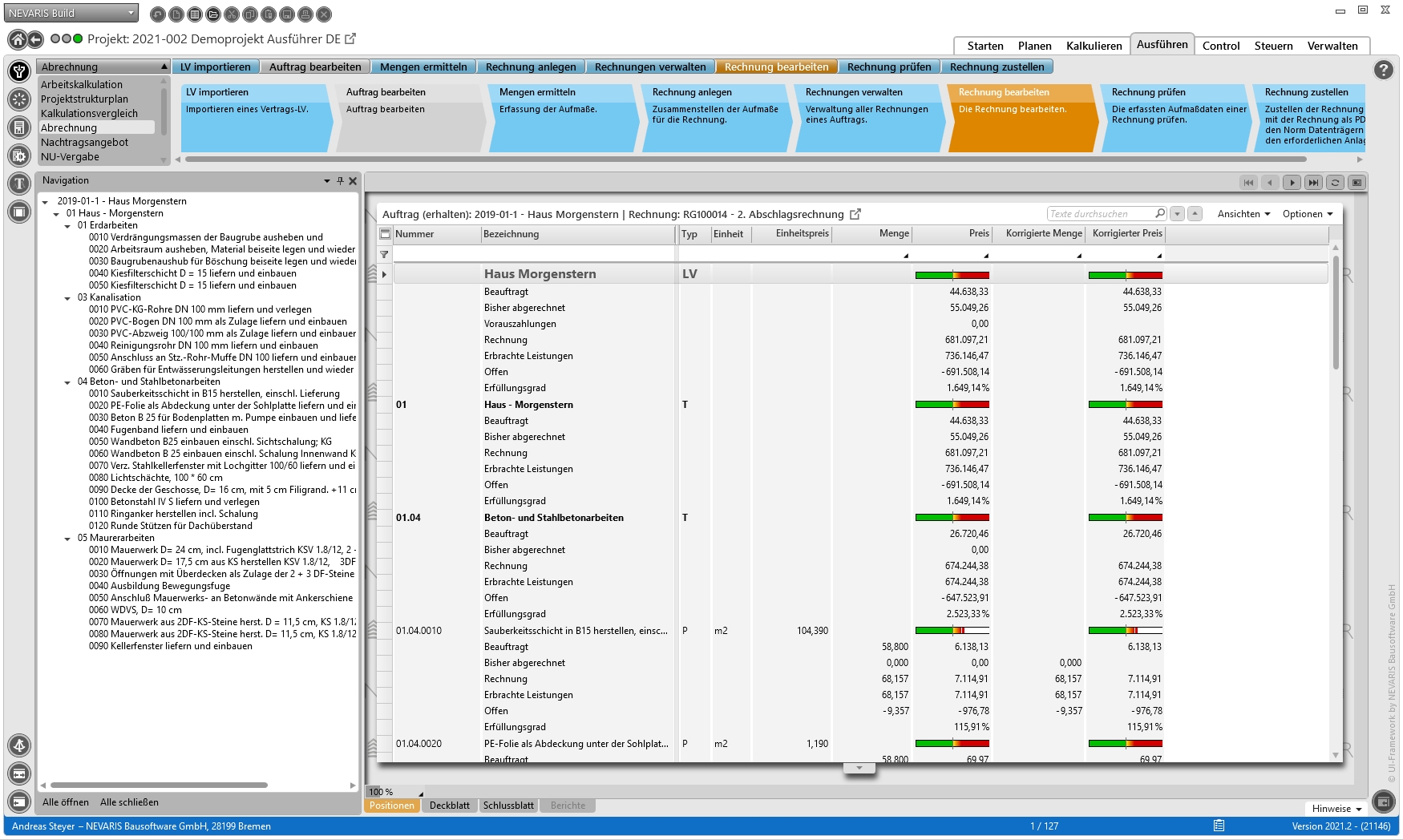Click the detail view icon beside refresh

[x=1357, y=183]
